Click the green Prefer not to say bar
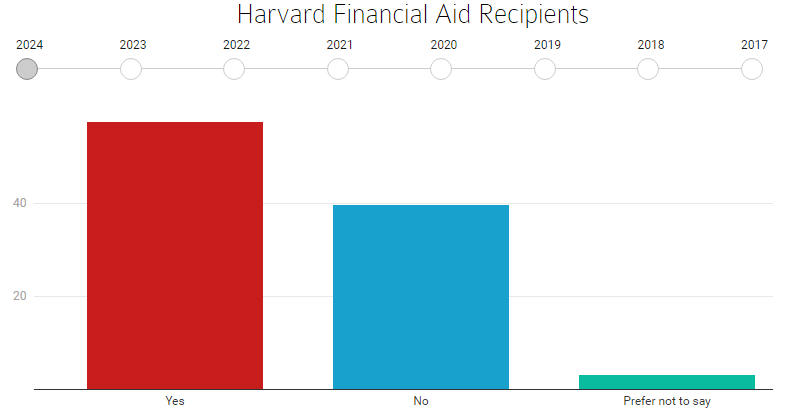 (x=667, y=382)
